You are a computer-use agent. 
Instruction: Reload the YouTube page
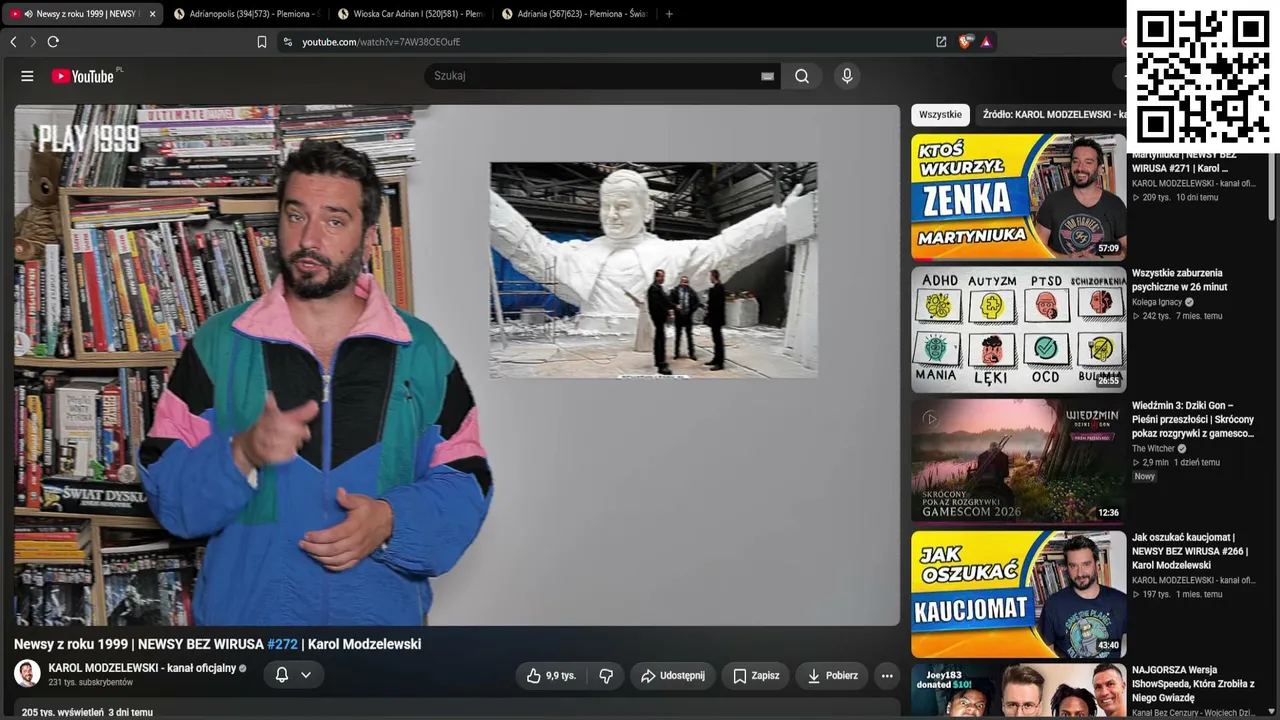pyautogui.click(x=53, y=42)
